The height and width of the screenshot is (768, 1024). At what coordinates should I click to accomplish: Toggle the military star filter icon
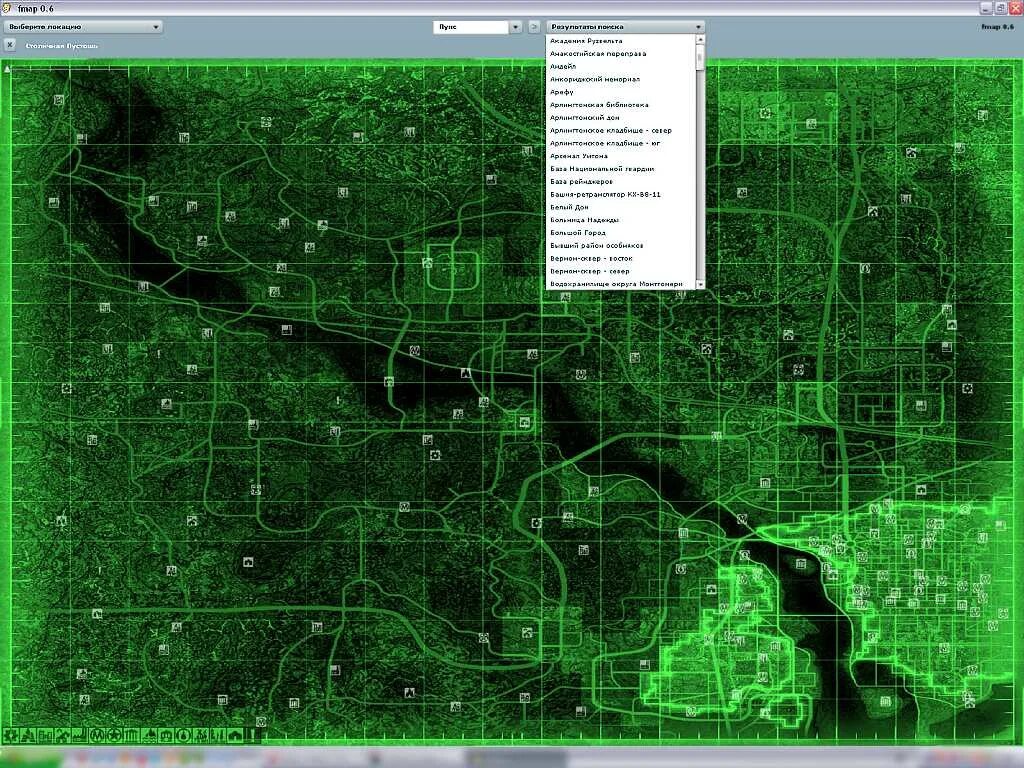tap(114, 735)
